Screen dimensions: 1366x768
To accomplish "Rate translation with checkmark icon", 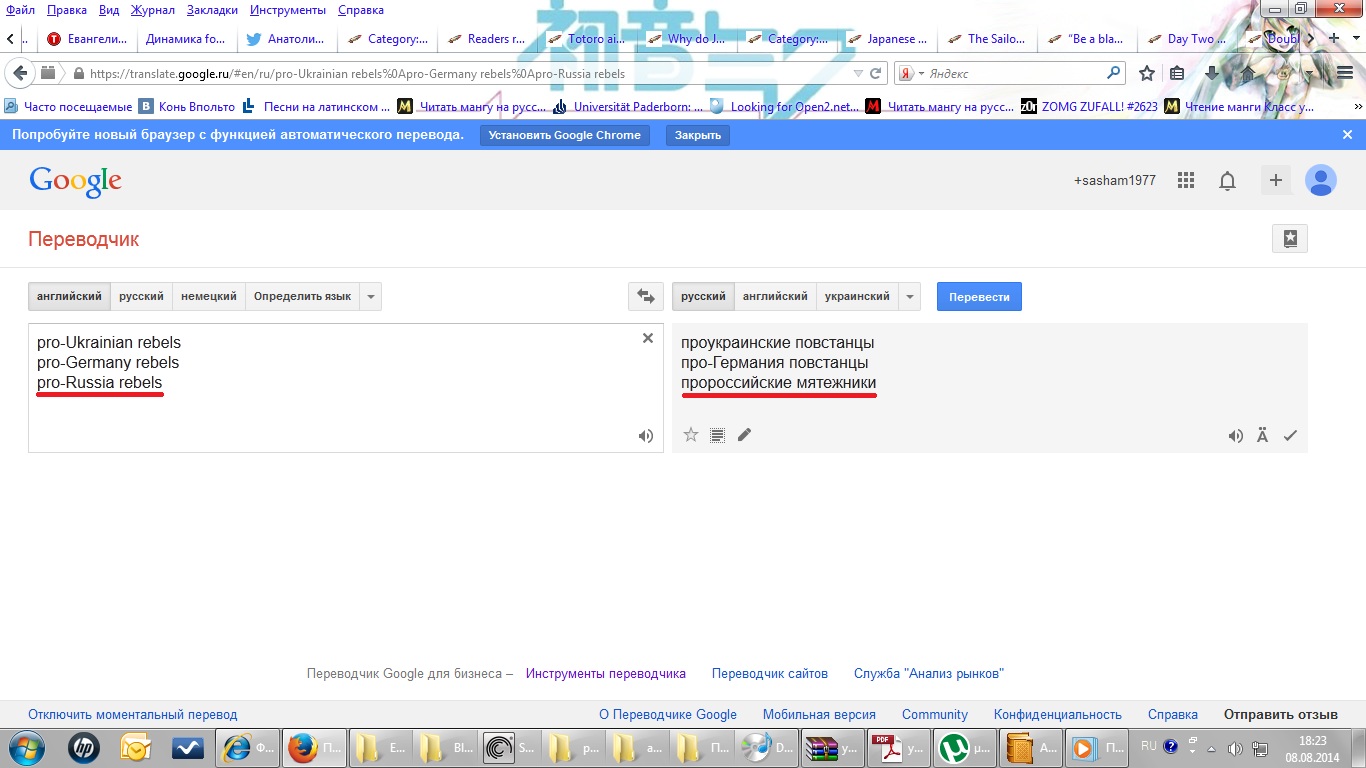I will (x=1290, y=436).
